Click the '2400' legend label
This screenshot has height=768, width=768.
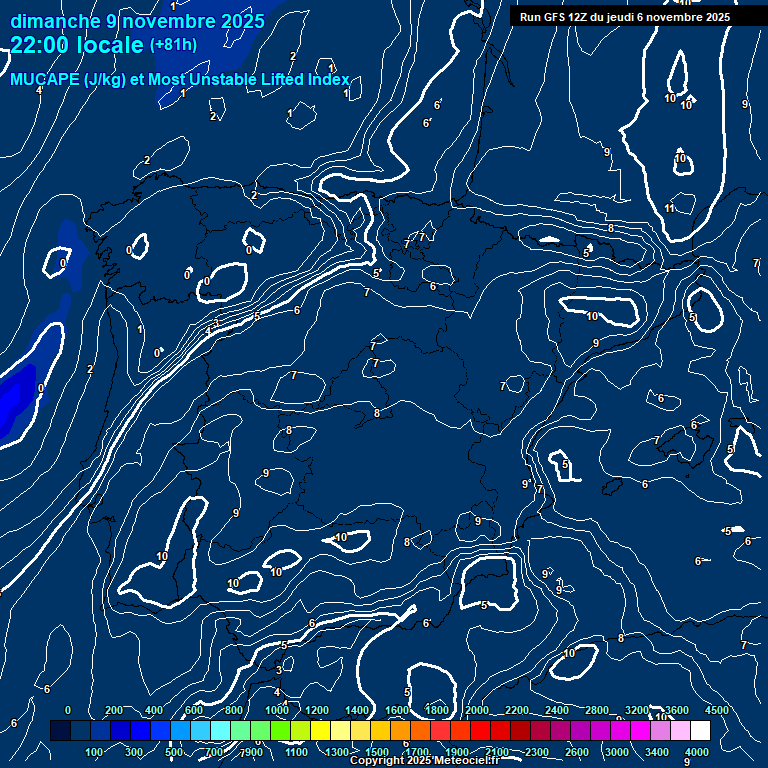coord(557,710)
